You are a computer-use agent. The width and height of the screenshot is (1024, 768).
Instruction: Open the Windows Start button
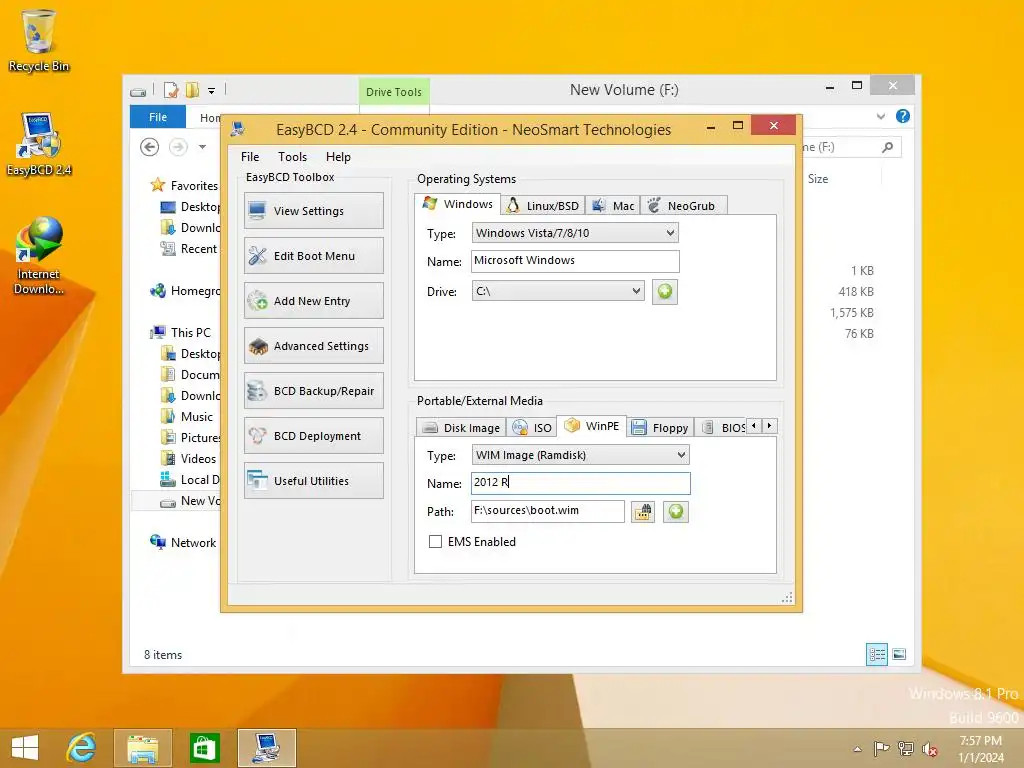click(25, 748)
